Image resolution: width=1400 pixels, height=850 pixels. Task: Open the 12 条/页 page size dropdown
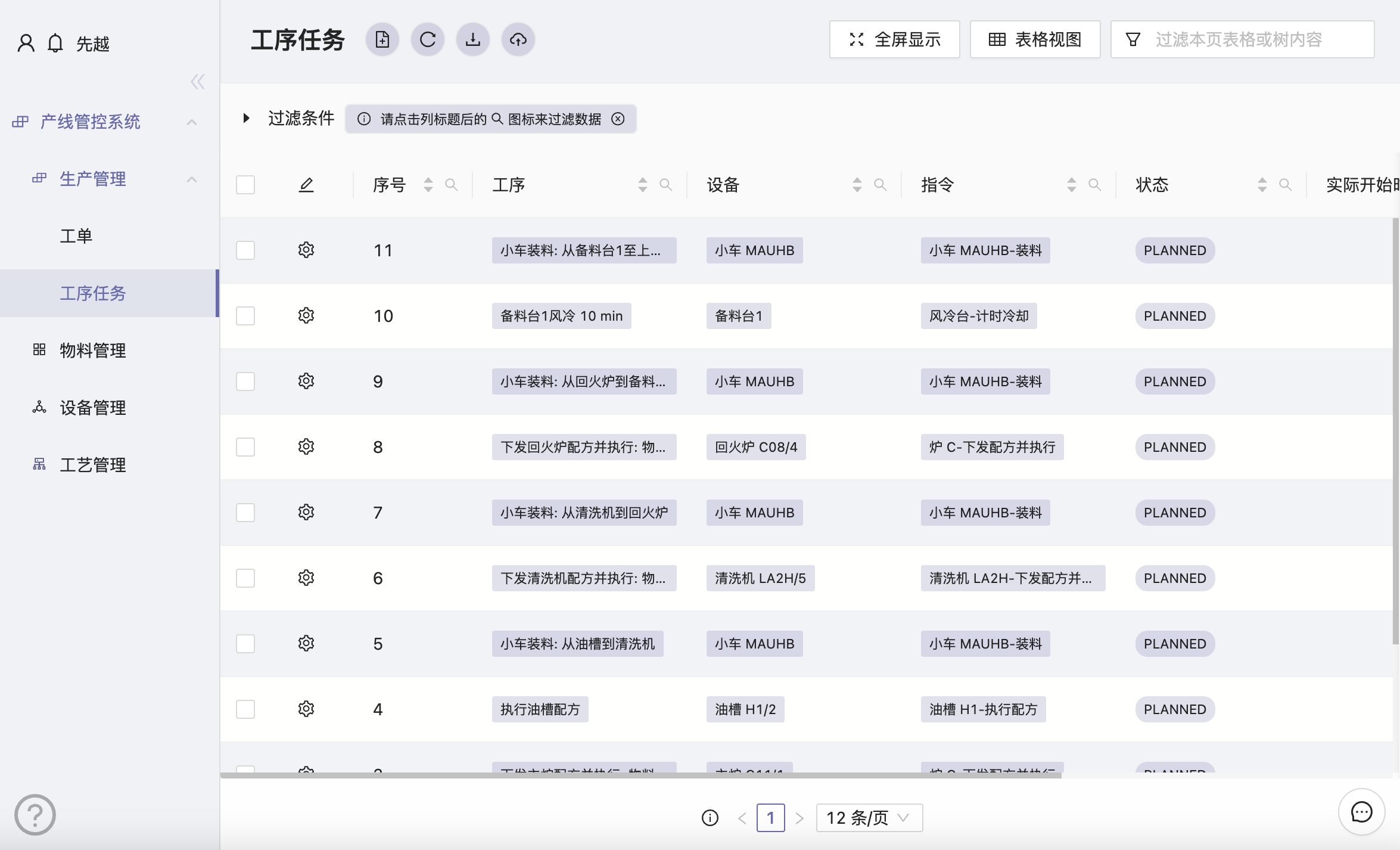point(869,818)
